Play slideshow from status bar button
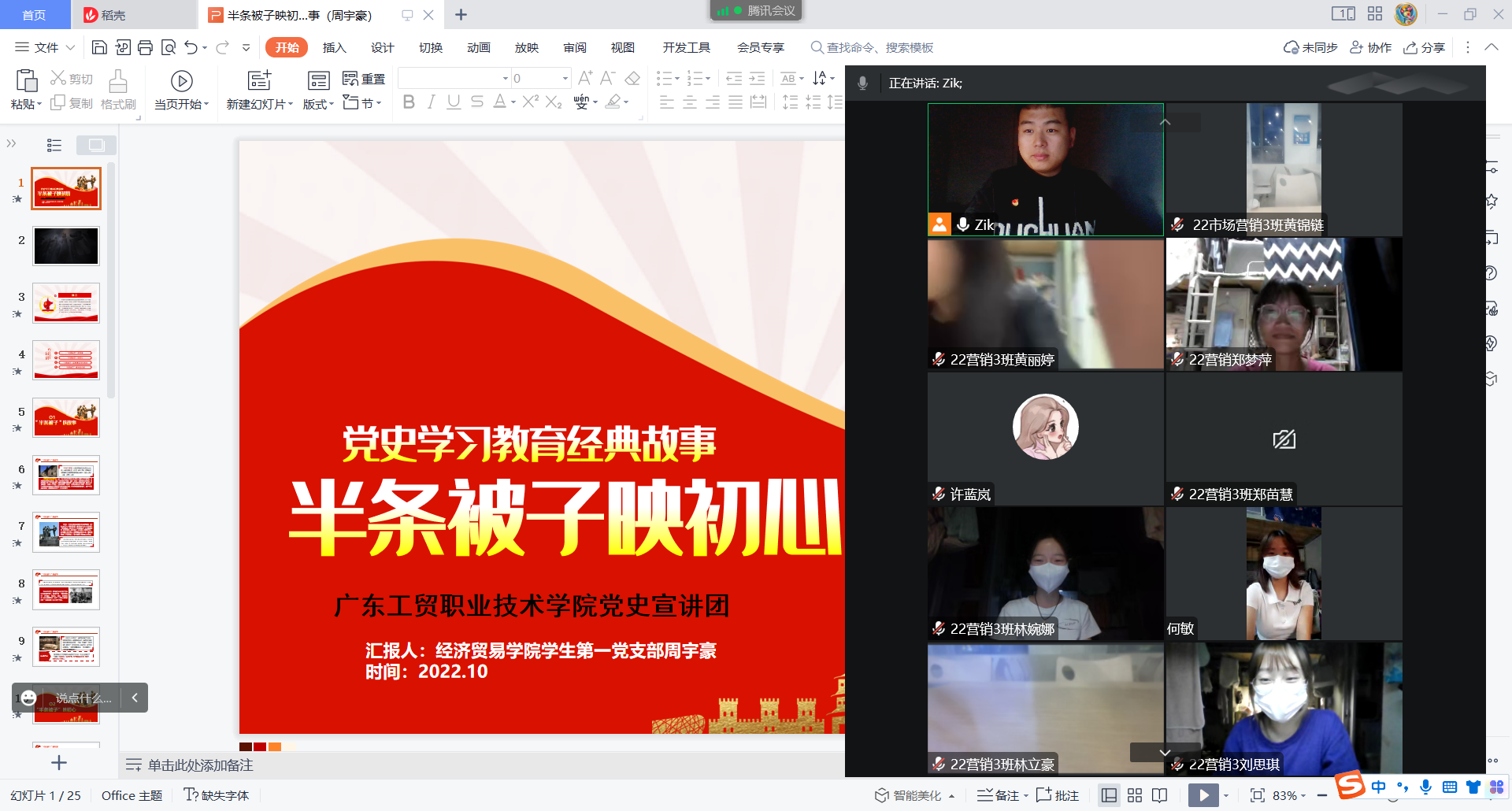Image resolution: width=1512 pixels, height=811 pixels. click(1203, 796)
